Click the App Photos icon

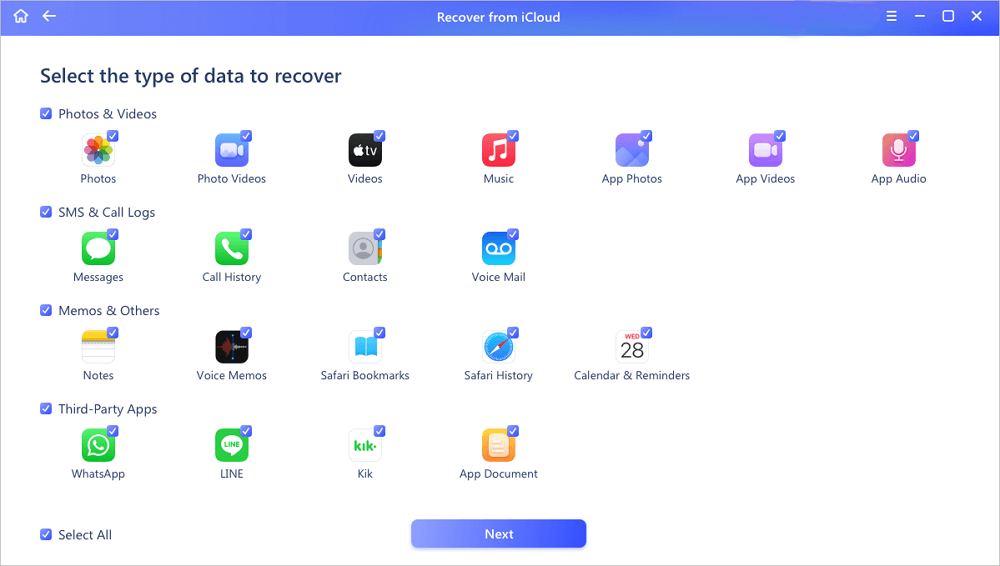631,151
